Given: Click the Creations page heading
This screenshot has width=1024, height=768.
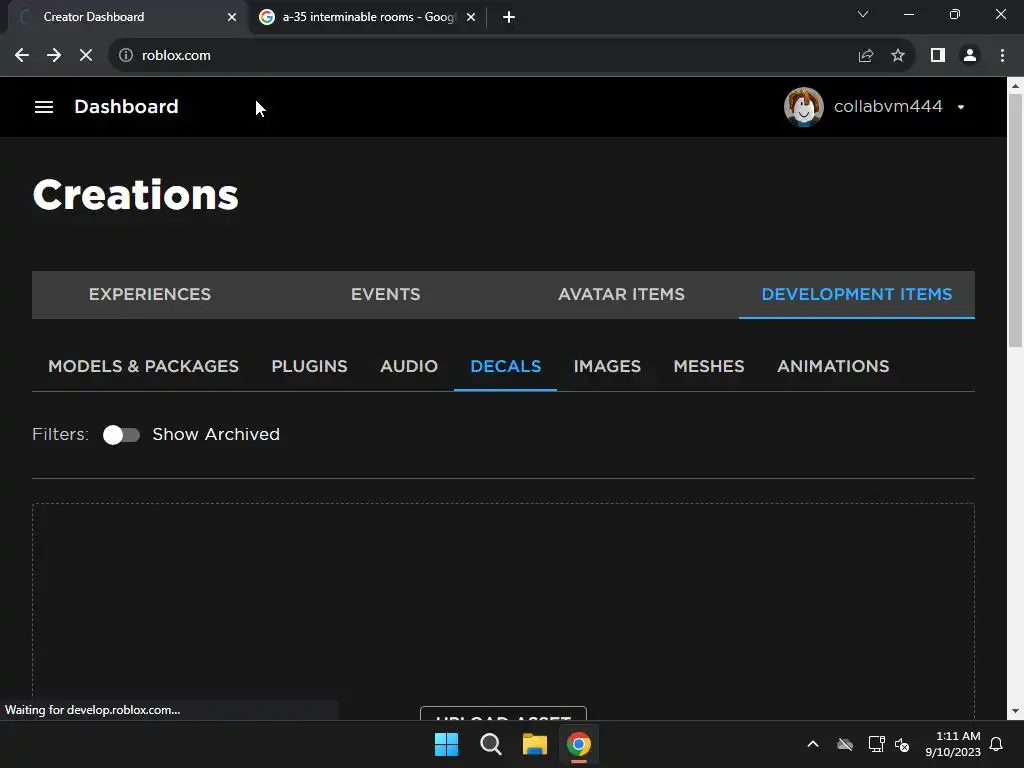Looking at the screenshot, I should pyautogui.click(x=136, y=195).
